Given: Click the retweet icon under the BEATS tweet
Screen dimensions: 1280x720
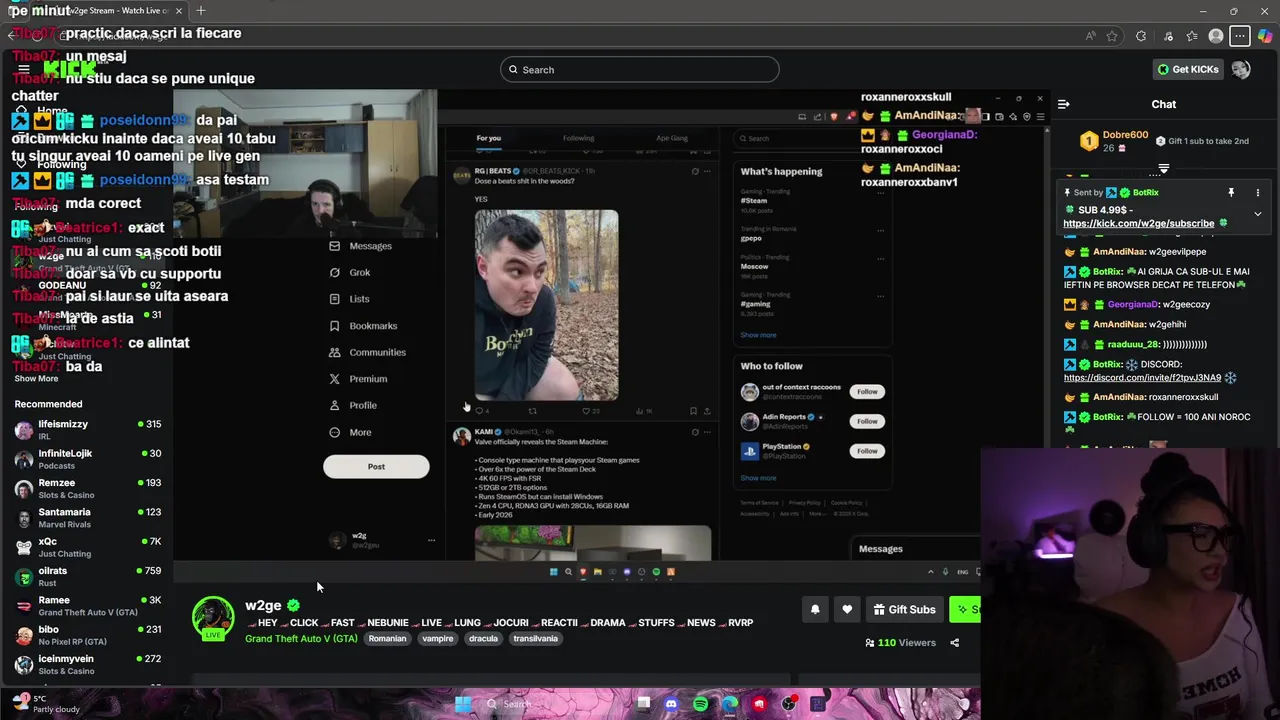Looking at the screenshot, I should click(x=533, y=410).
